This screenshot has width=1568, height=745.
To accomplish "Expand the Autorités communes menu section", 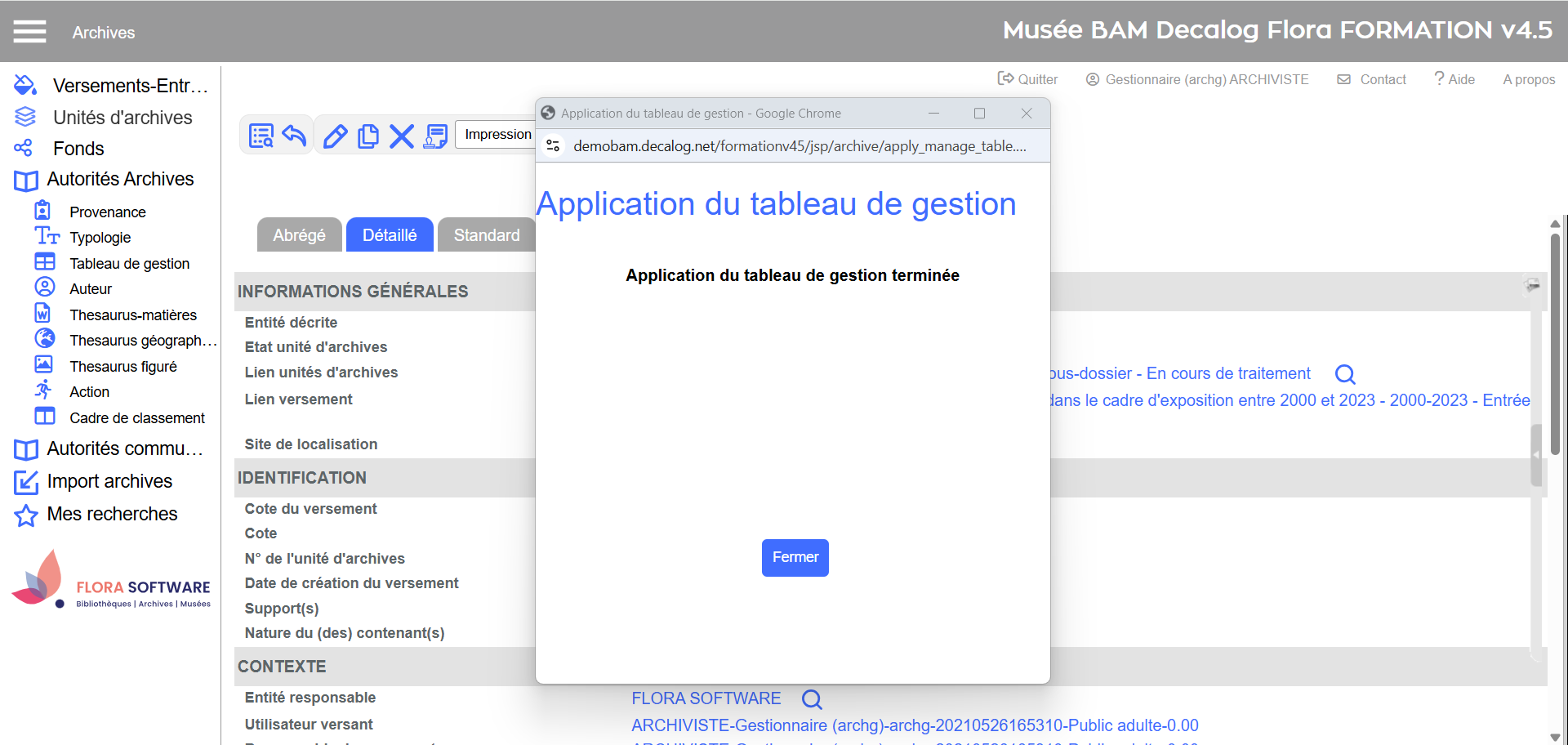I will (x=124, y=448).
